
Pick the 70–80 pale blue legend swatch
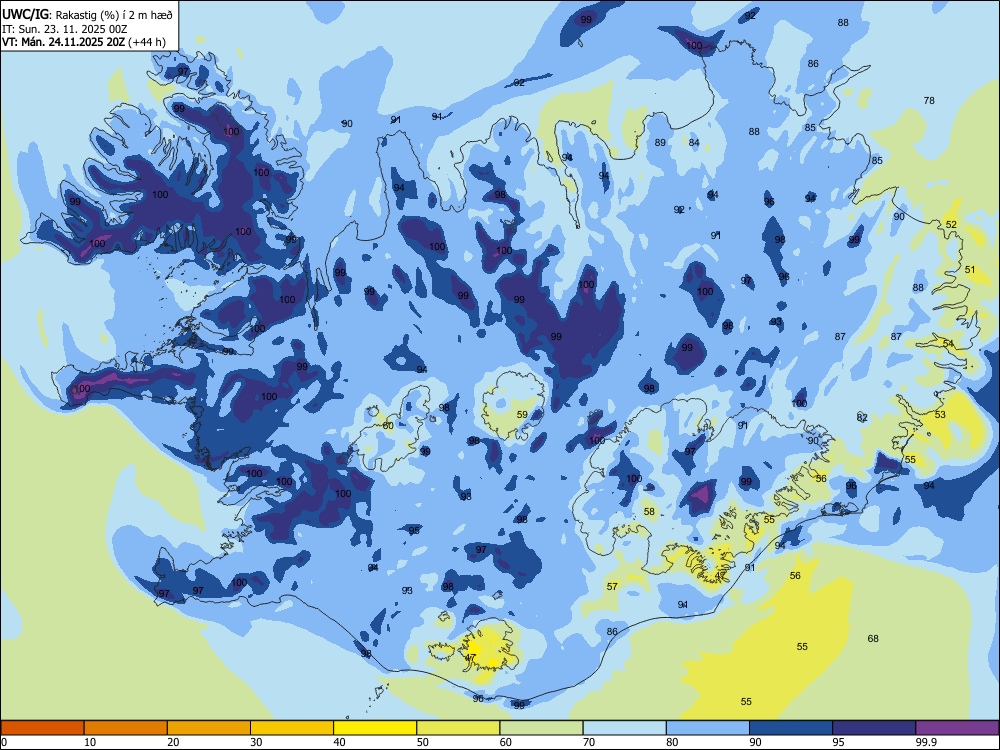624,728
